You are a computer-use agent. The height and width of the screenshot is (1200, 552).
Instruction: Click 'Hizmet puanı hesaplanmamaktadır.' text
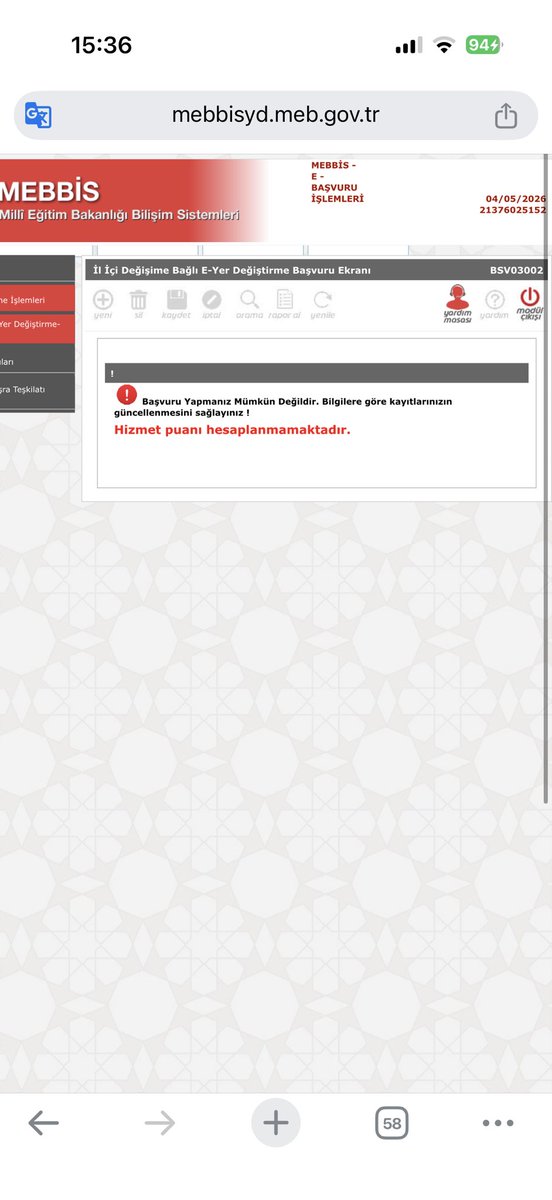click(232, 430)
